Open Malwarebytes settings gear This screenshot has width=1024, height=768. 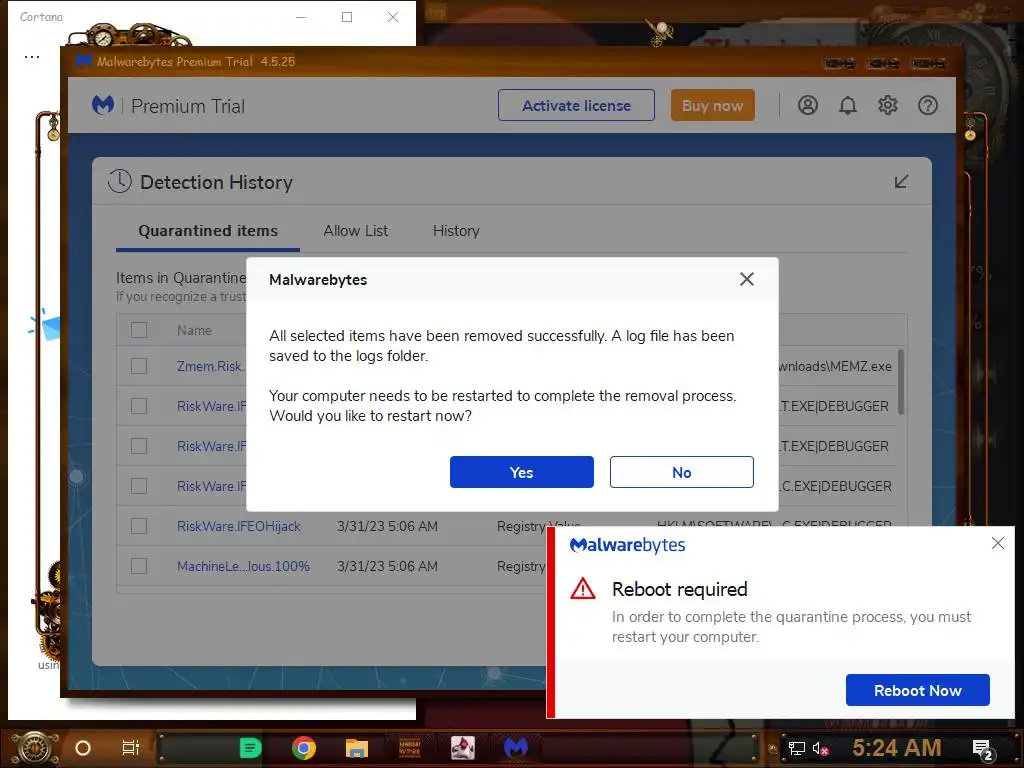[x=888, y=105]
